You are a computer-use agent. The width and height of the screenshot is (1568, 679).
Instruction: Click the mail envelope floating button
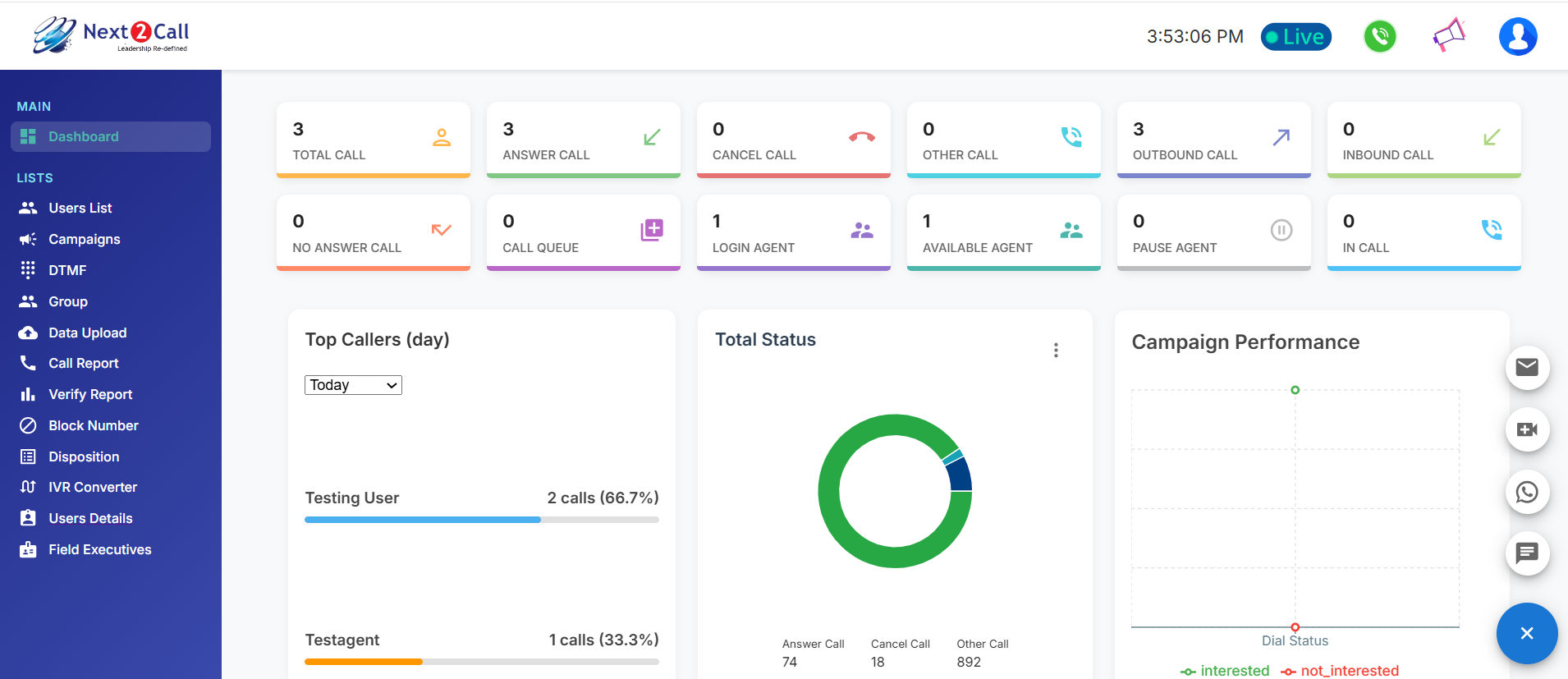coord(1527,367)
